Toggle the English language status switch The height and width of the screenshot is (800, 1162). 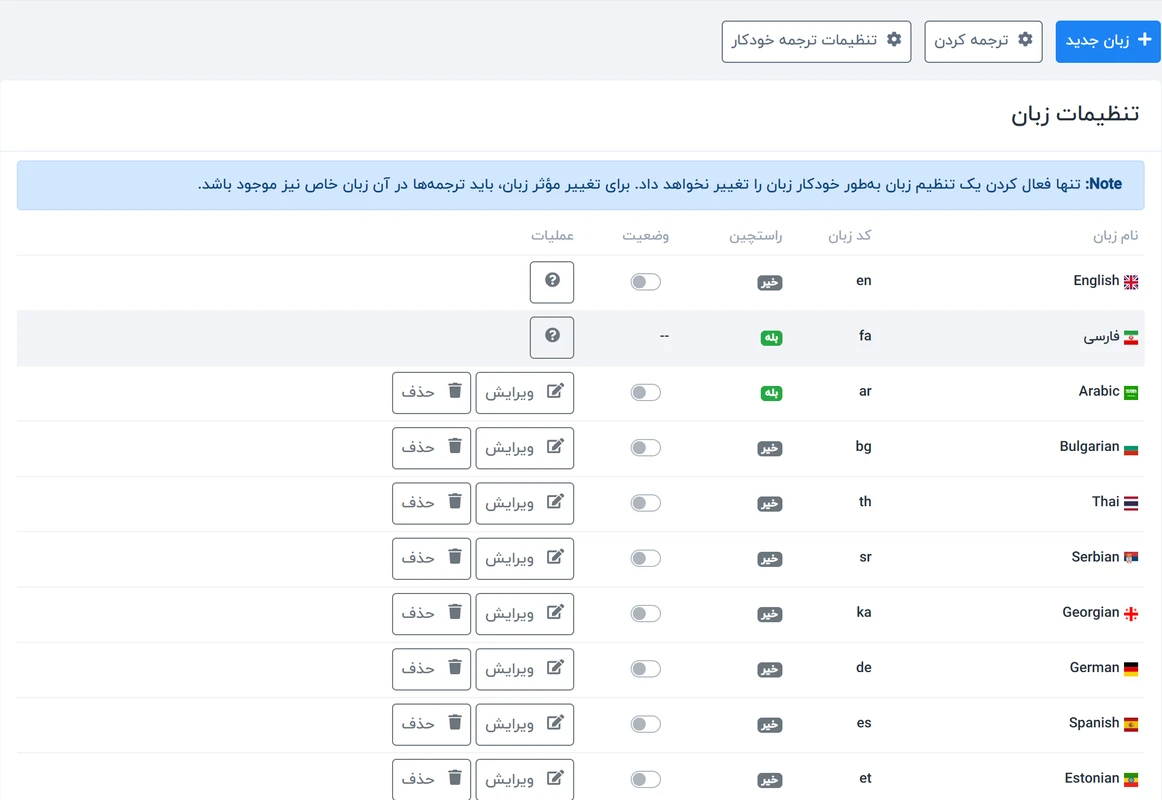[x=645, y=282]
